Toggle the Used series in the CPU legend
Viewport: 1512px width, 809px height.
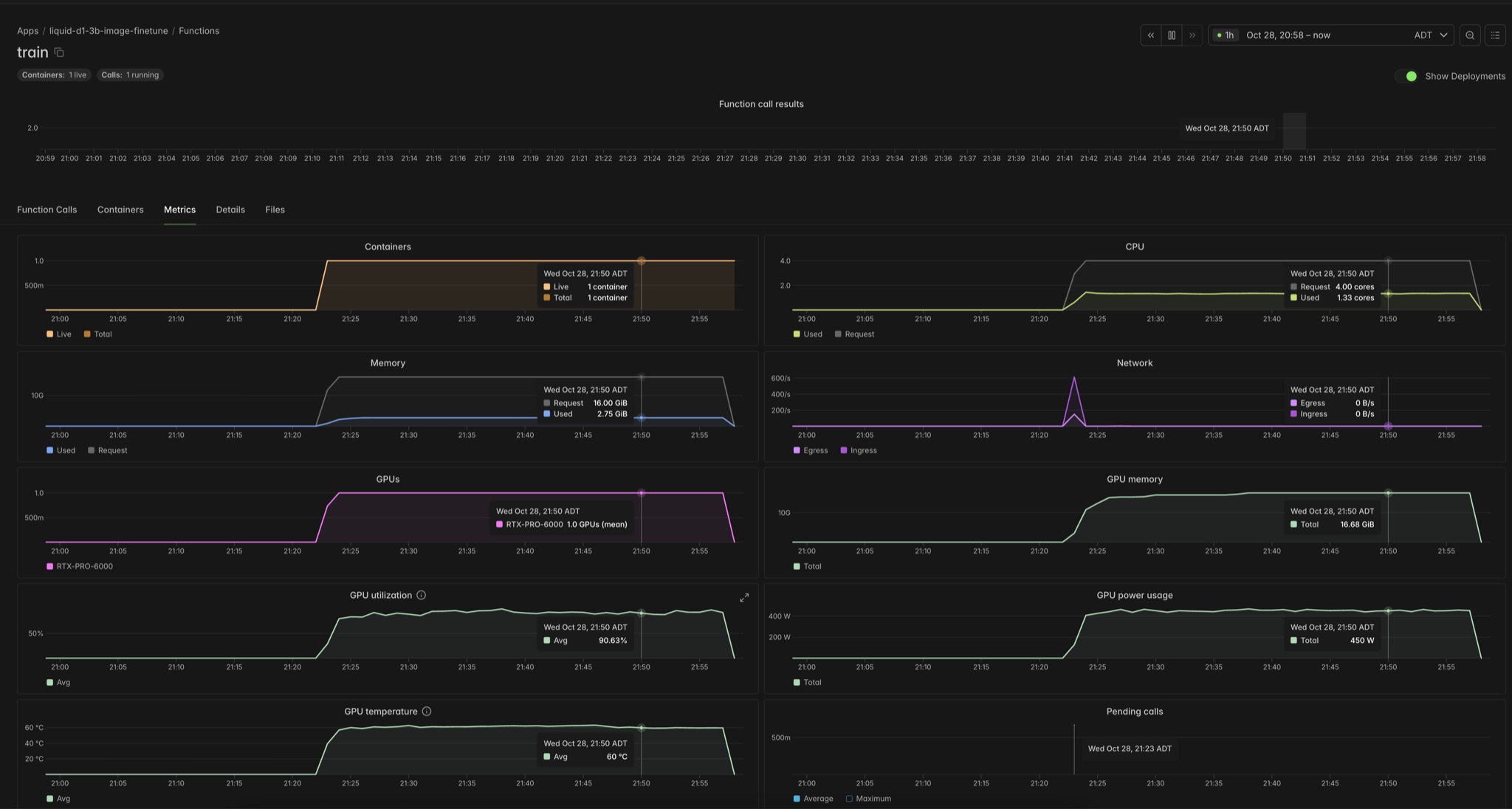[808, 334]
